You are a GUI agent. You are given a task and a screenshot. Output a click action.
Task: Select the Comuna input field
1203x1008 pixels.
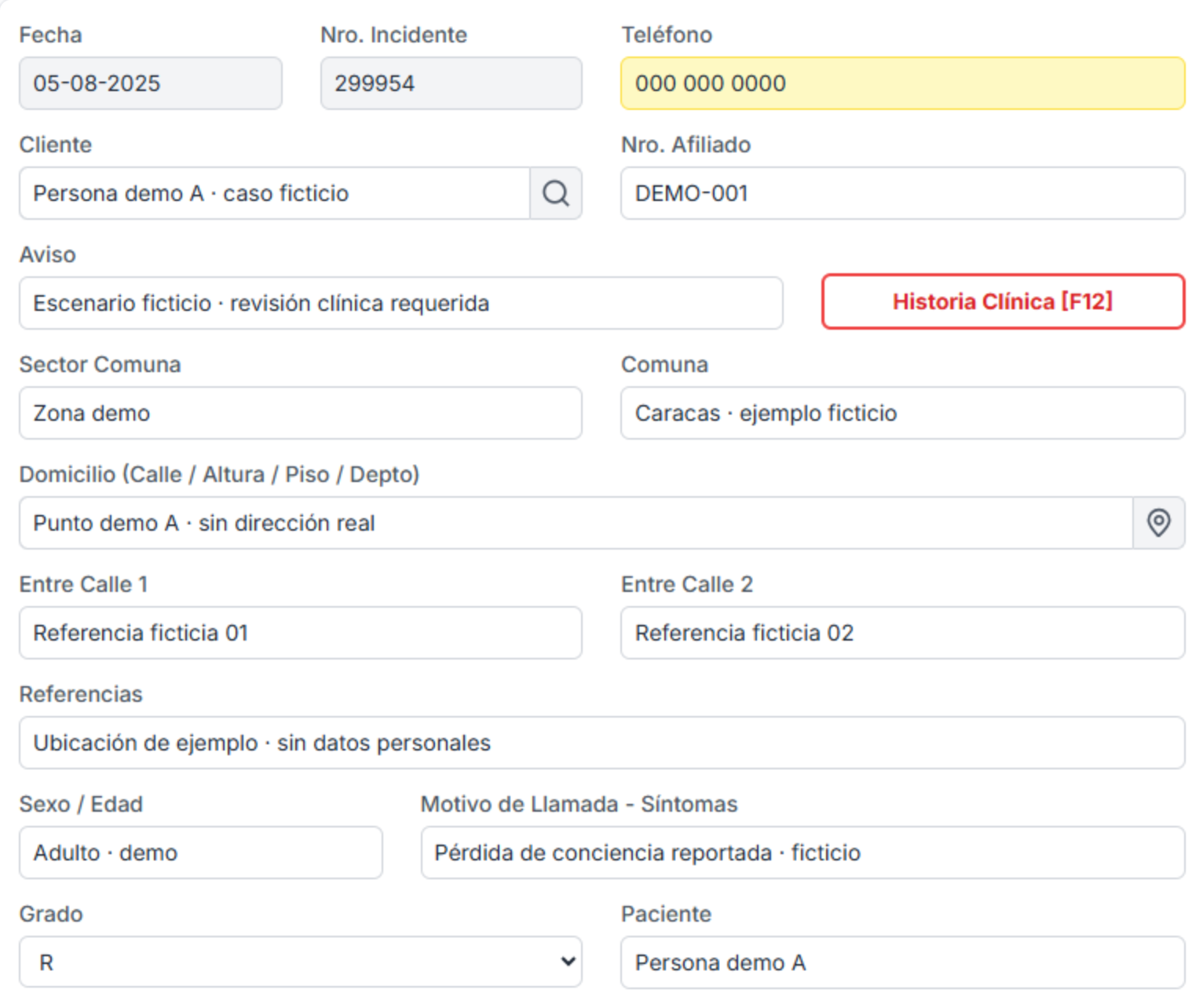[x=903, y=413]
